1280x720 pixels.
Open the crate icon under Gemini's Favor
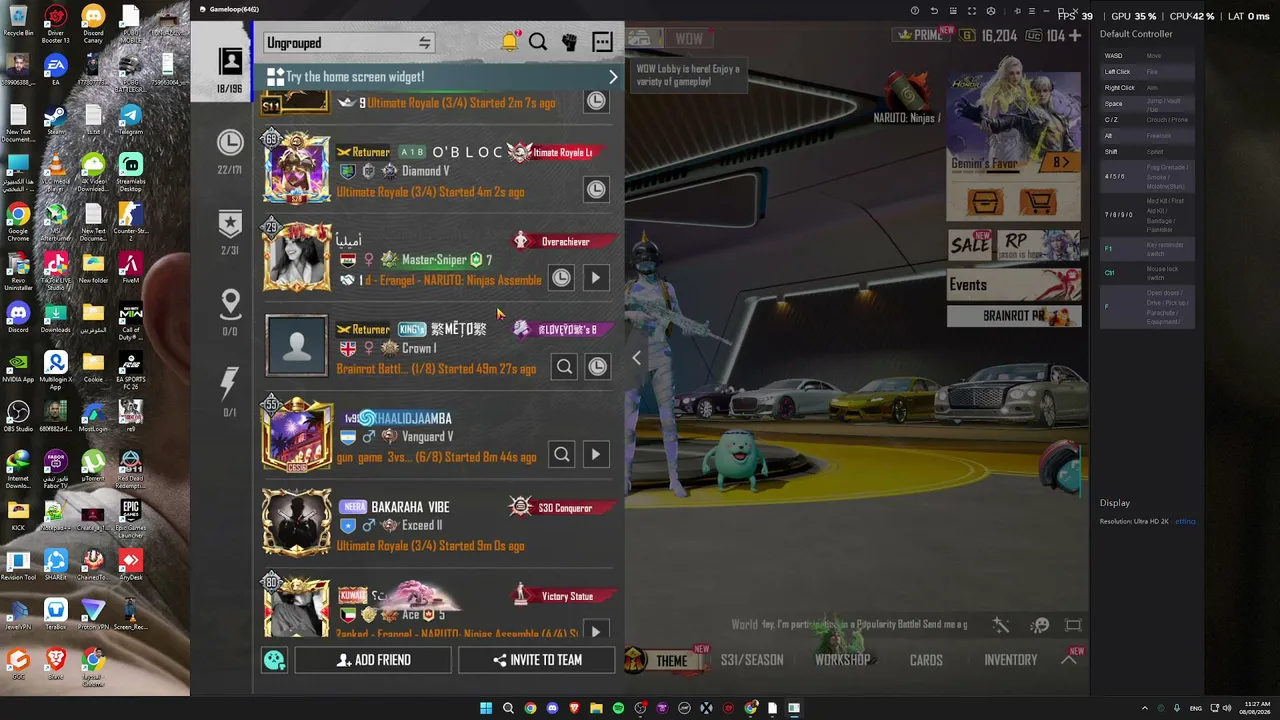pyautogui.click(x=985, y=202)
